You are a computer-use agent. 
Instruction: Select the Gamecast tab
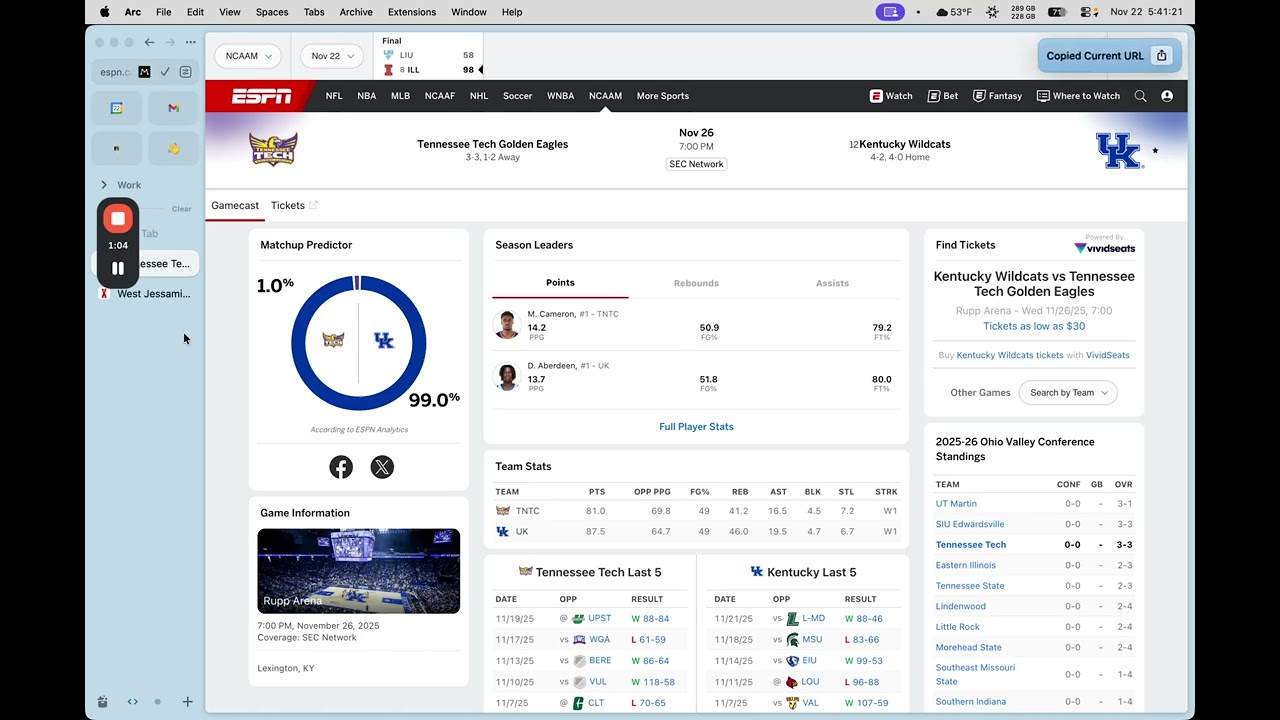pos(235,205)
